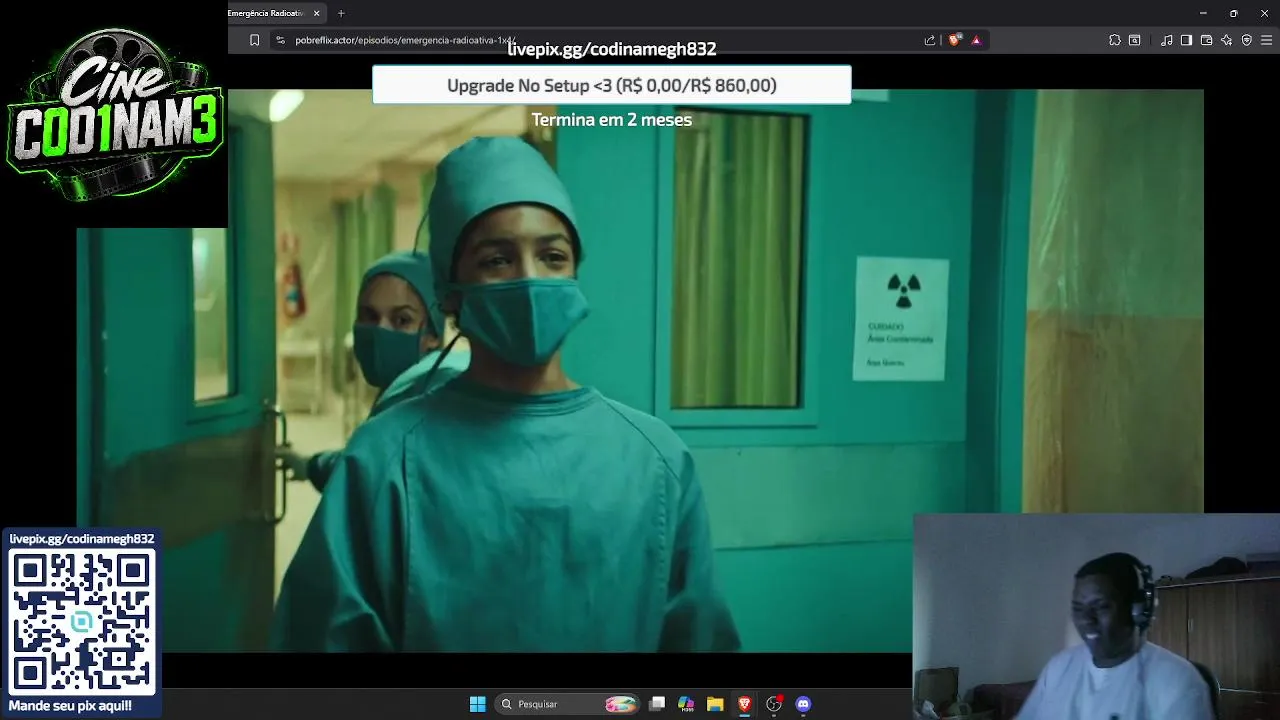
Task: Switch to Brave browser in taskbar
Action: pos(744,704)
